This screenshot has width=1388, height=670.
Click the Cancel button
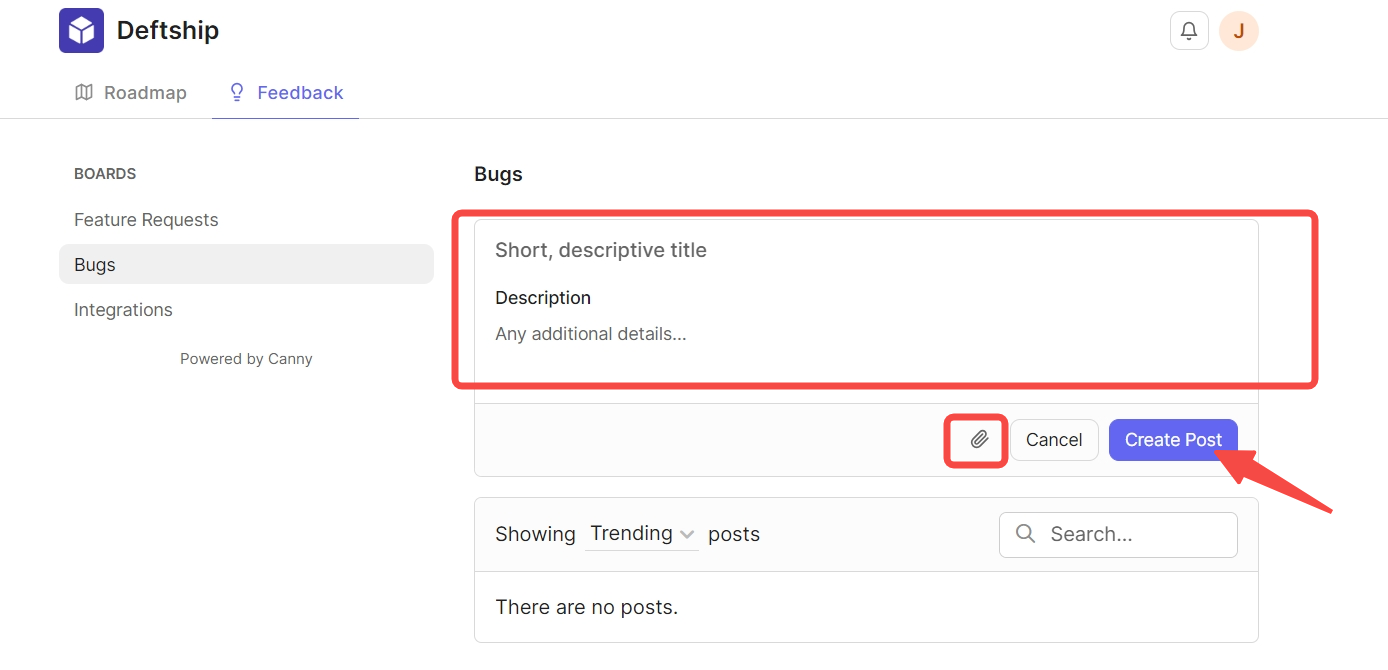[1054, 440]
